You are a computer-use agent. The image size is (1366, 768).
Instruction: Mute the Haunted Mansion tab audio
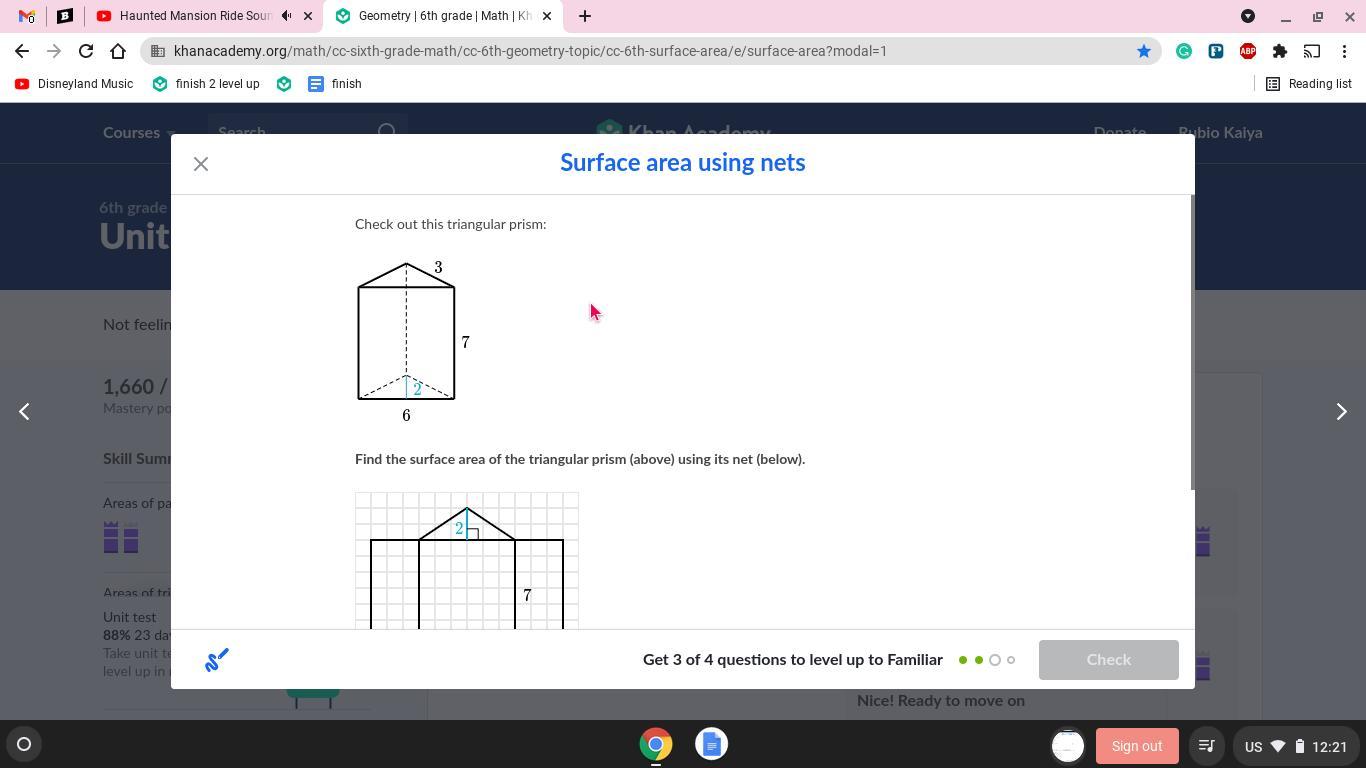coord(287,16)
